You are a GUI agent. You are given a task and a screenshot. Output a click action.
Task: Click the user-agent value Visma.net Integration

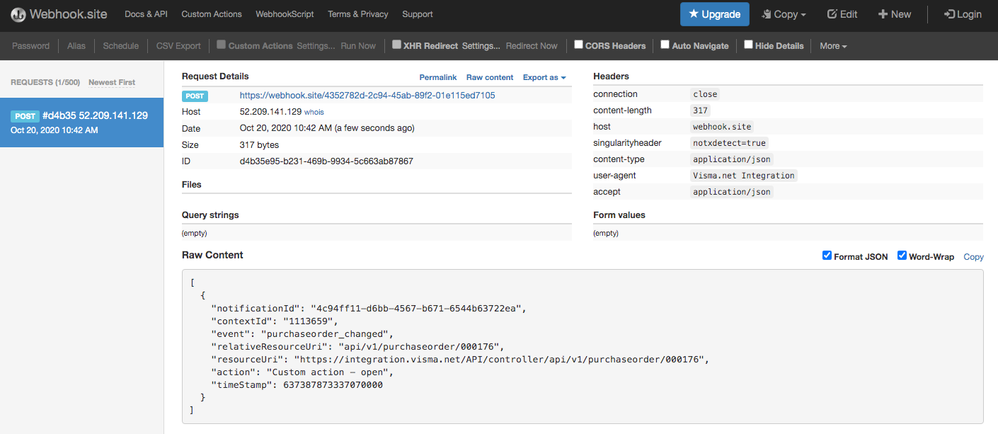pyautogui.click(x=743, y=176)
